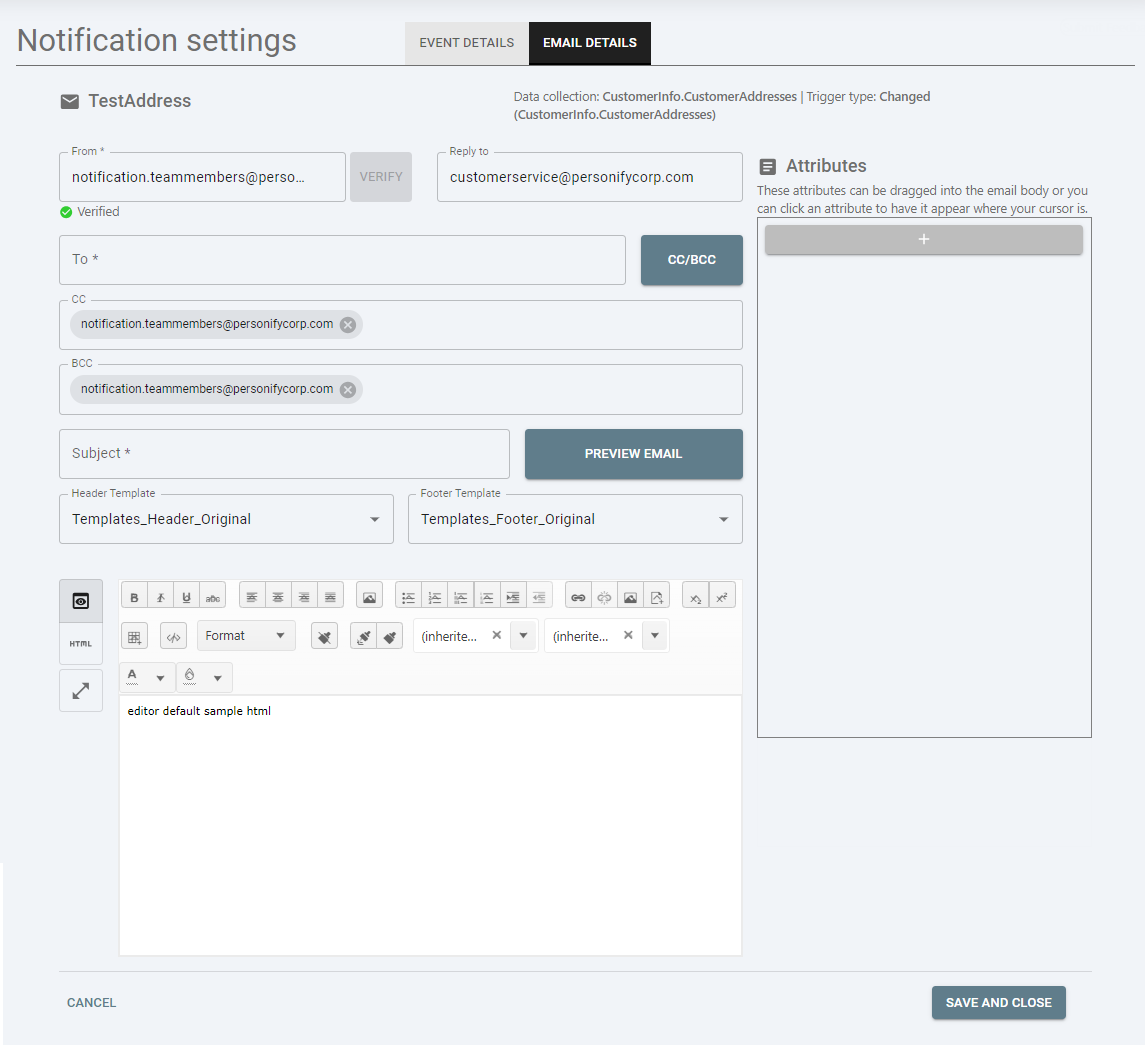The image size is (1145, 1045).
Task: Click the TestAddress envelope icon
Action: point(69,102)
